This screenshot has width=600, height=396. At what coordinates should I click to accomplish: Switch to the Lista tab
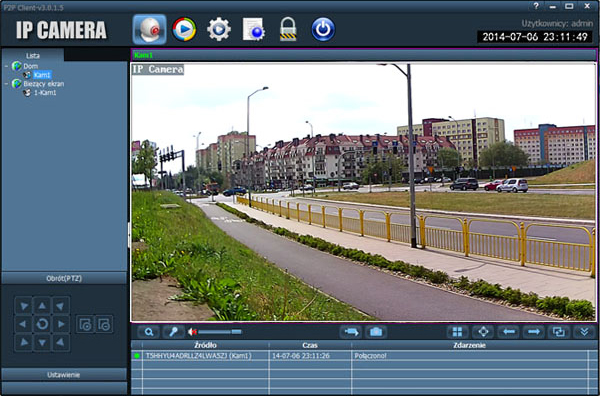pyautogui.click(x=33, y=55)
